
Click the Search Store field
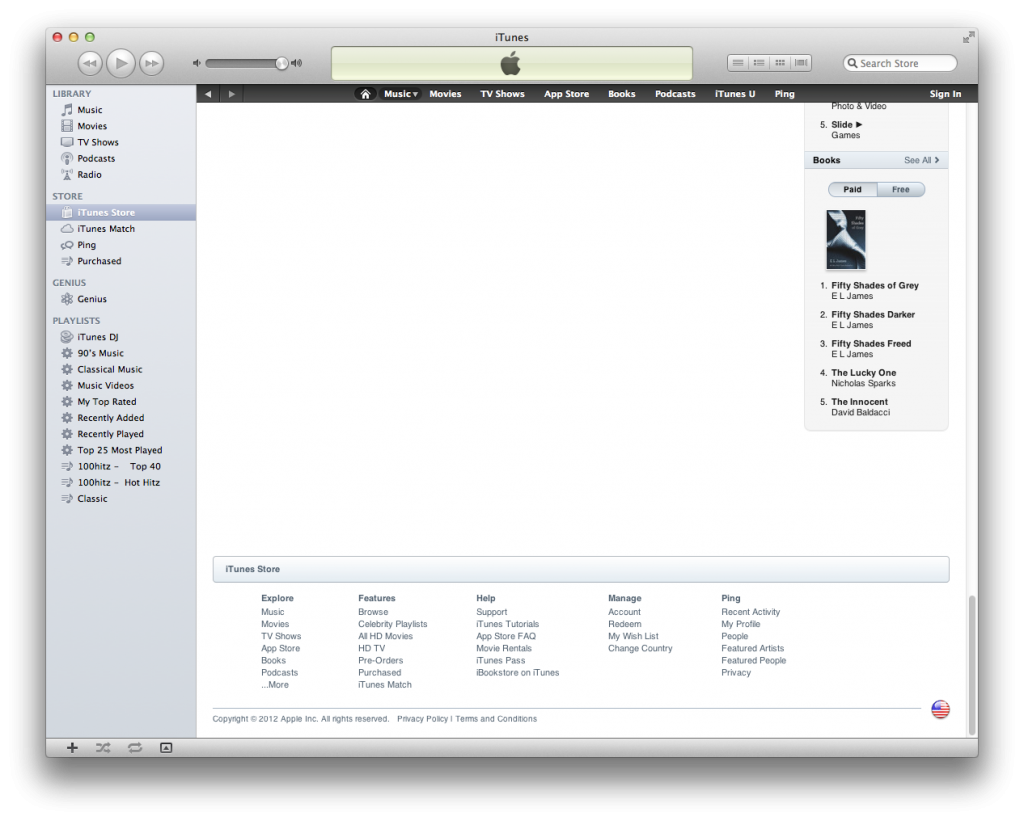tap(900, 63)
